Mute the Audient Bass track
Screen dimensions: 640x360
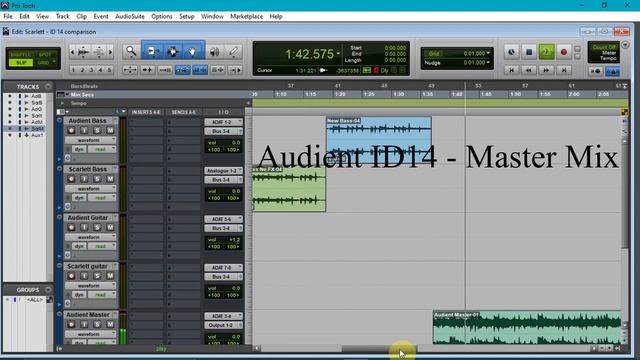110,131
